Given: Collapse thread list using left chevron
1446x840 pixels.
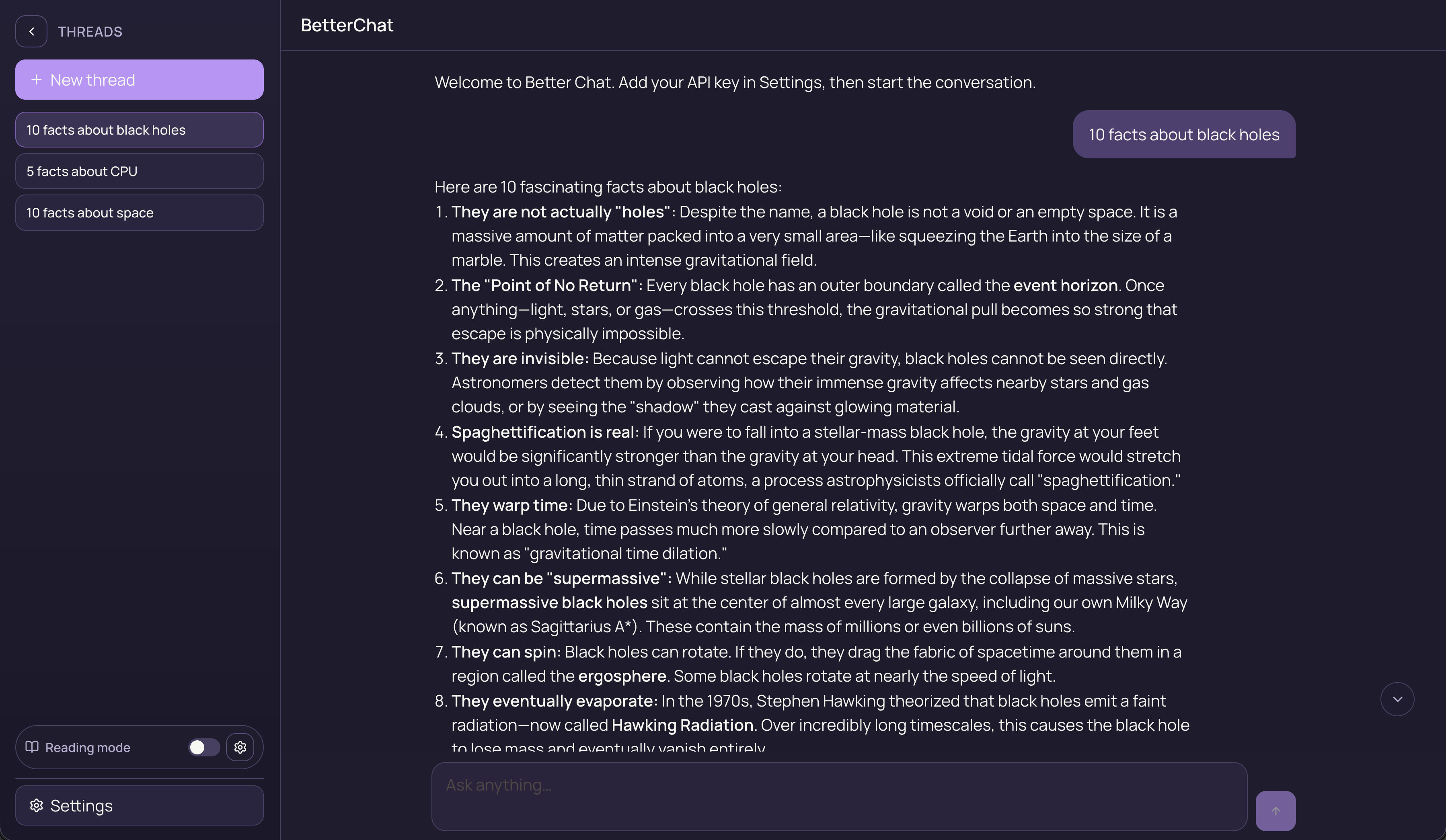Looking at the screenshot, I should point(31,31).
